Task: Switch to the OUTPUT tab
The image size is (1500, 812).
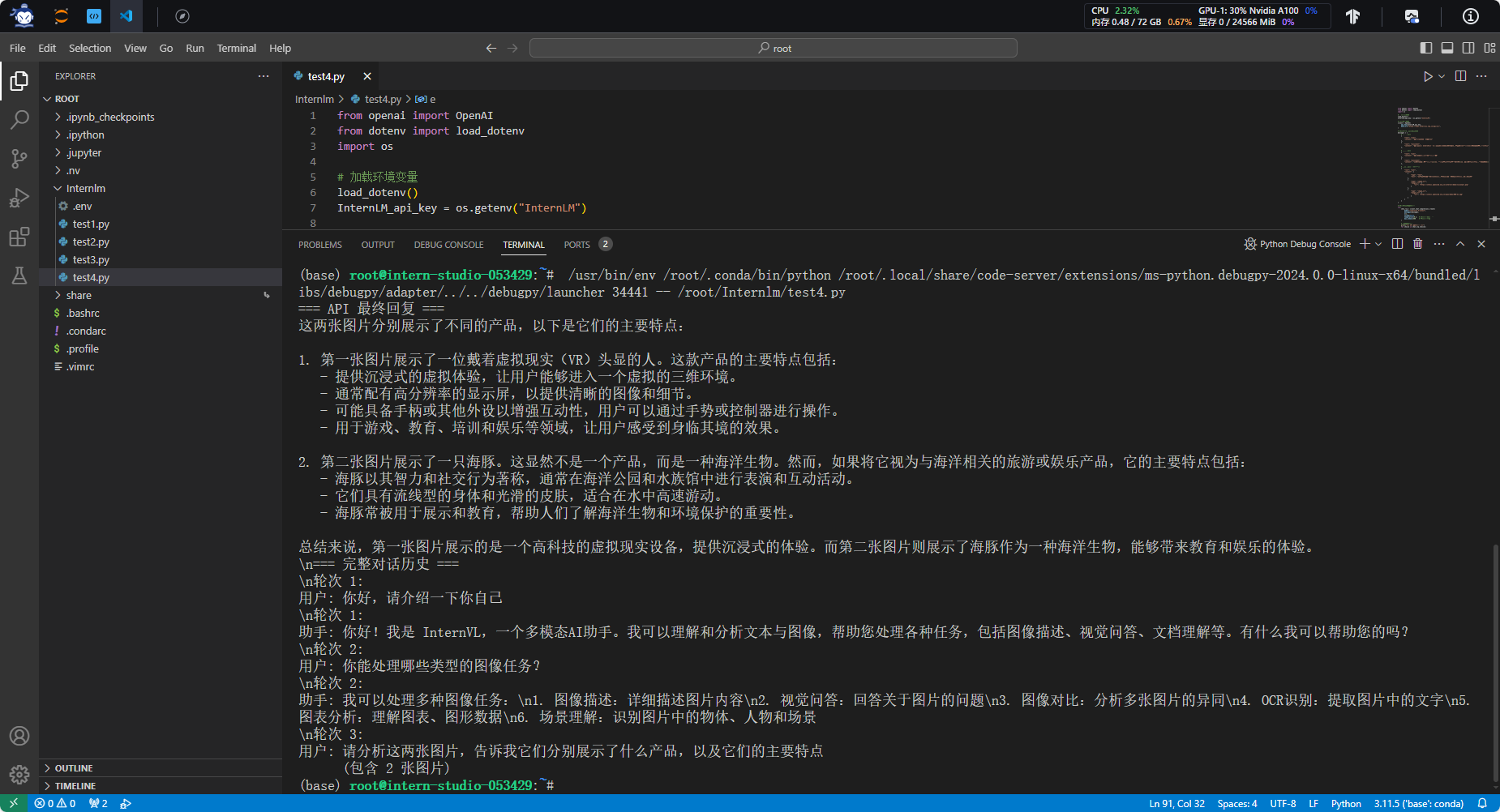Action: (378, 245)
